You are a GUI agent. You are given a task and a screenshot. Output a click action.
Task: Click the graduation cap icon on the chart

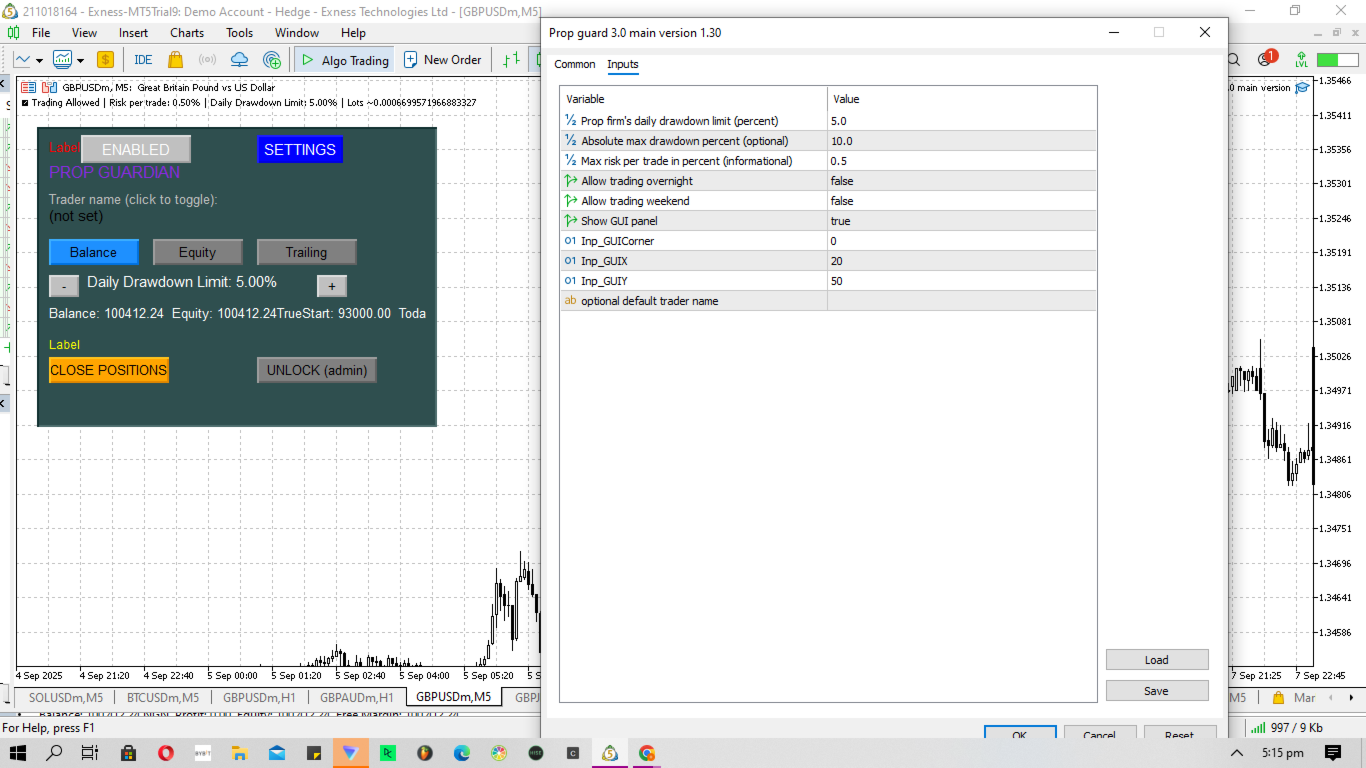pos(1302,87)
